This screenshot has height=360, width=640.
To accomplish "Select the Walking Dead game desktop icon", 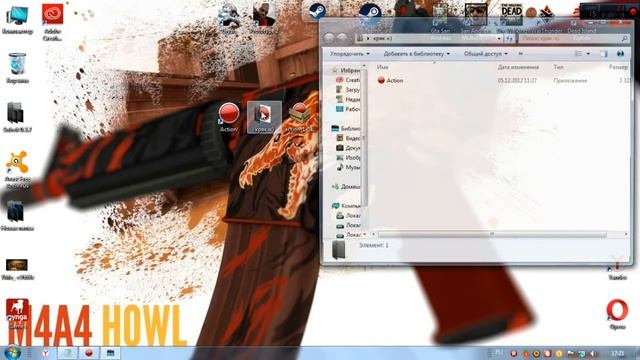I will [x=511, y=16].
